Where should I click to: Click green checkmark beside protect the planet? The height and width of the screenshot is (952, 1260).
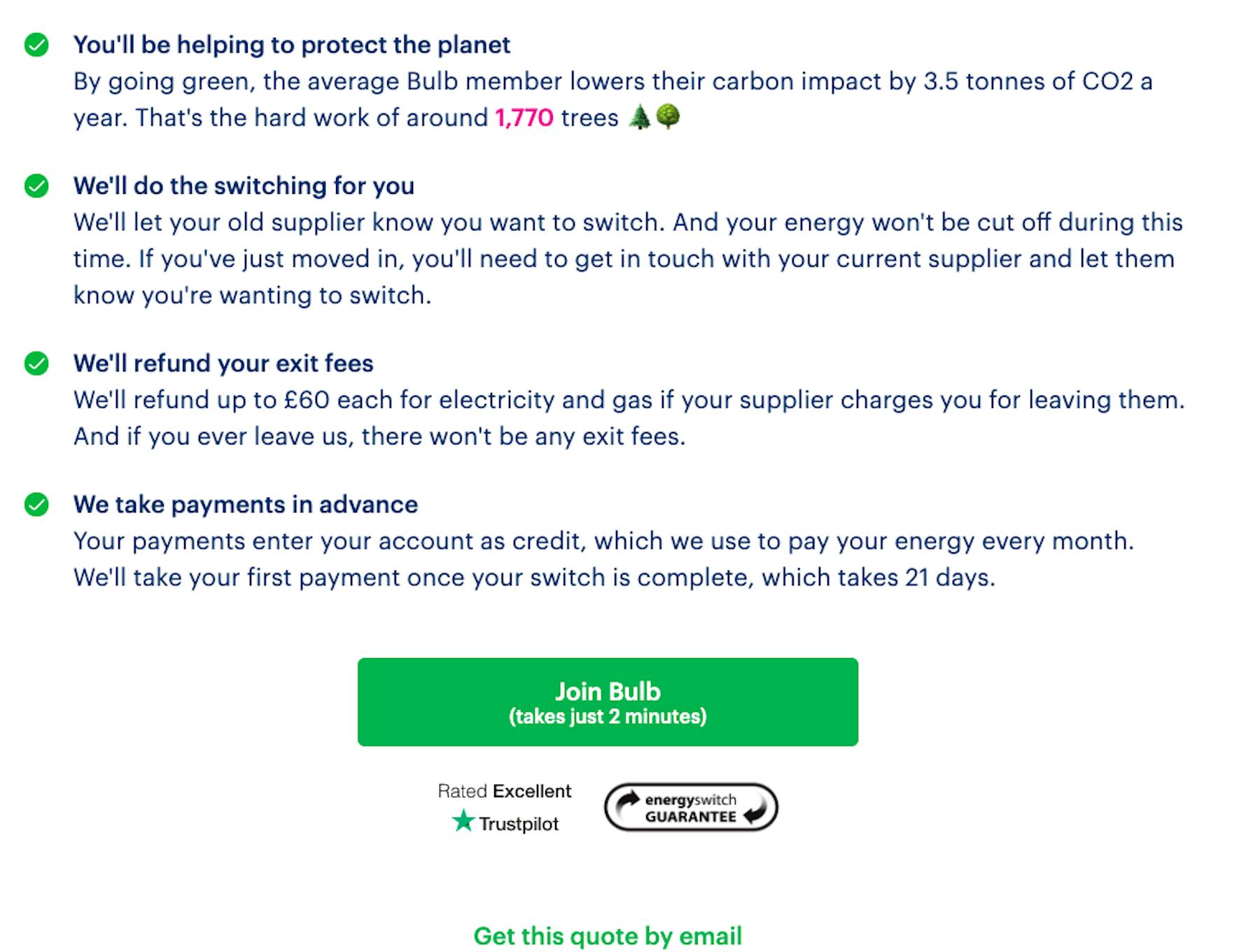36,45
